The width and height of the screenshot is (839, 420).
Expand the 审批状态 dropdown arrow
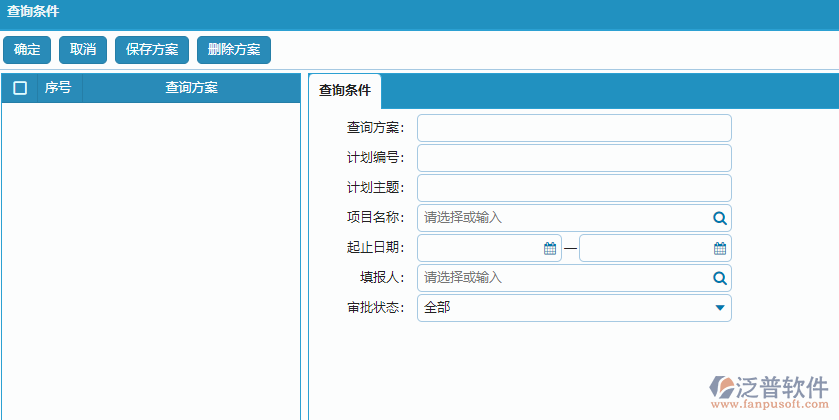tap(720, 308)
